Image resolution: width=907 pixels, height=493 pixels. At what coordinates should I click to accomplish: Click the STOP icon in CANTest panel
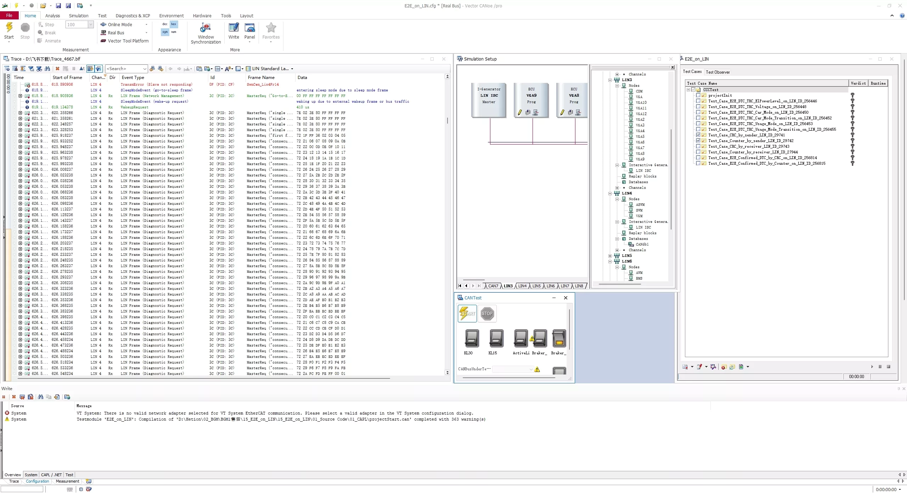[x=487, y=313]
